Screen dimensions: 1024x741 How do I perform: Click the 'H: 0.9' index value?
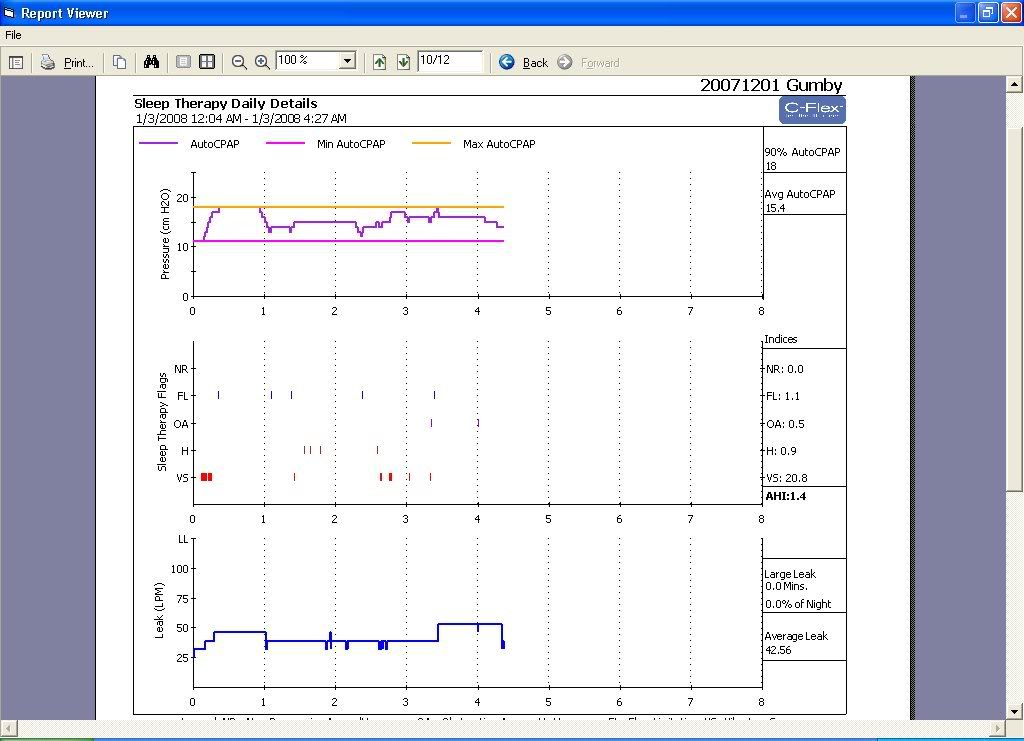coord(781,451)
